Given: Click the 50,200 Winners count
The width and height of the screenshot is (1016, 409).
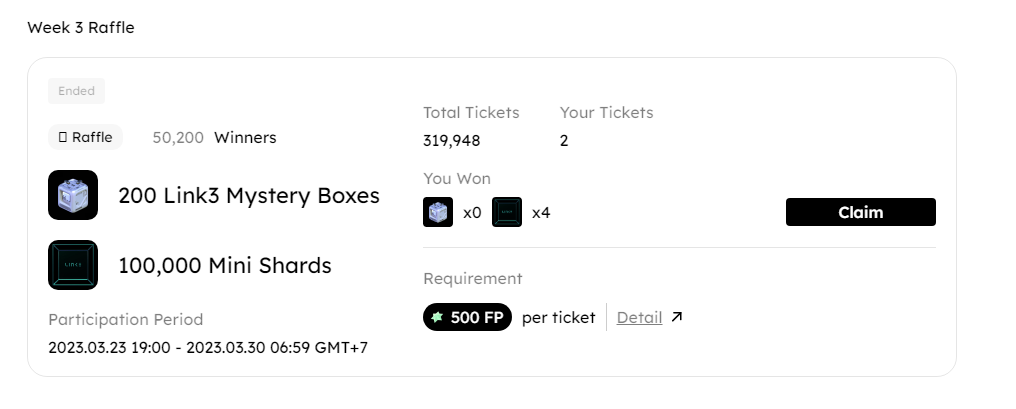Looking at the screenshot, I should tap(214, 137).
